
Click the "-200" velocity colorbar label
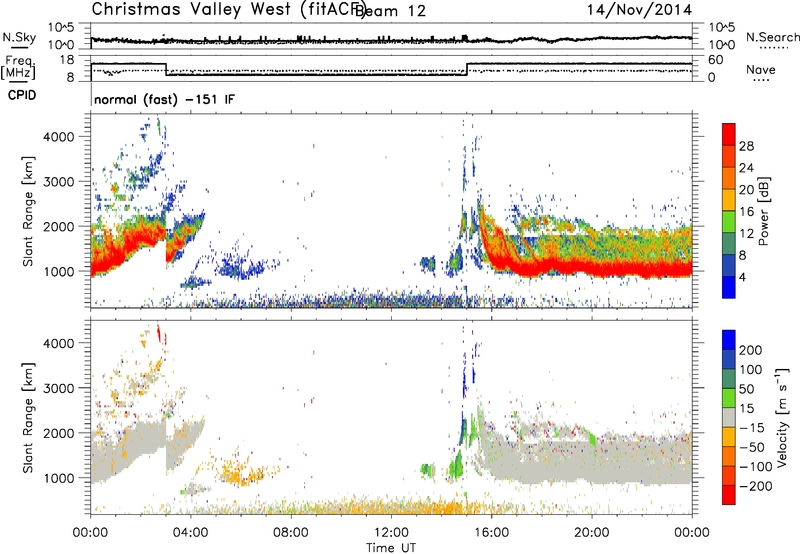(756, 486)
